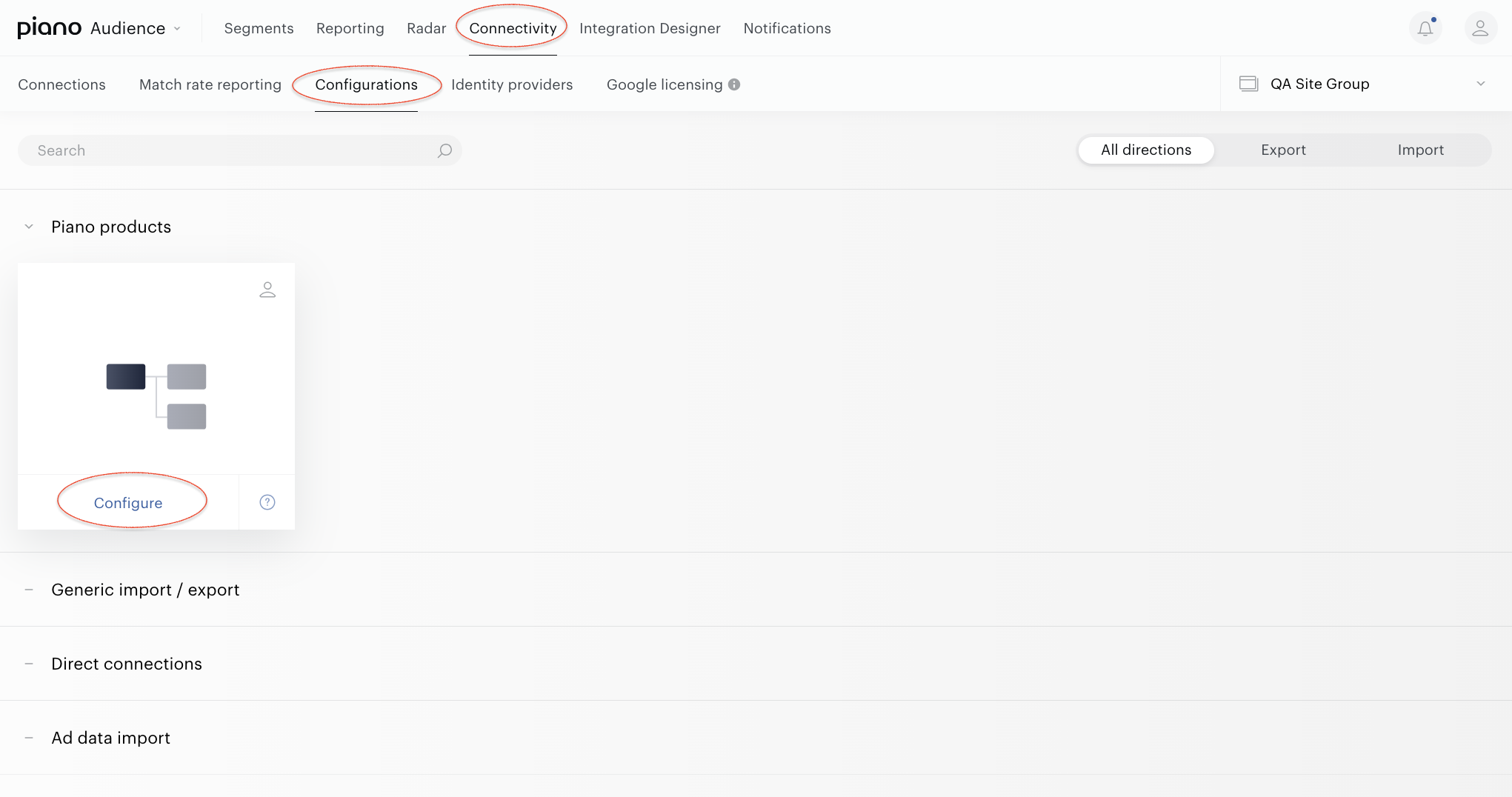This screenshot has width=1512, height=797.
Task: Click the site group window icon
Action: pos(1249,84)
